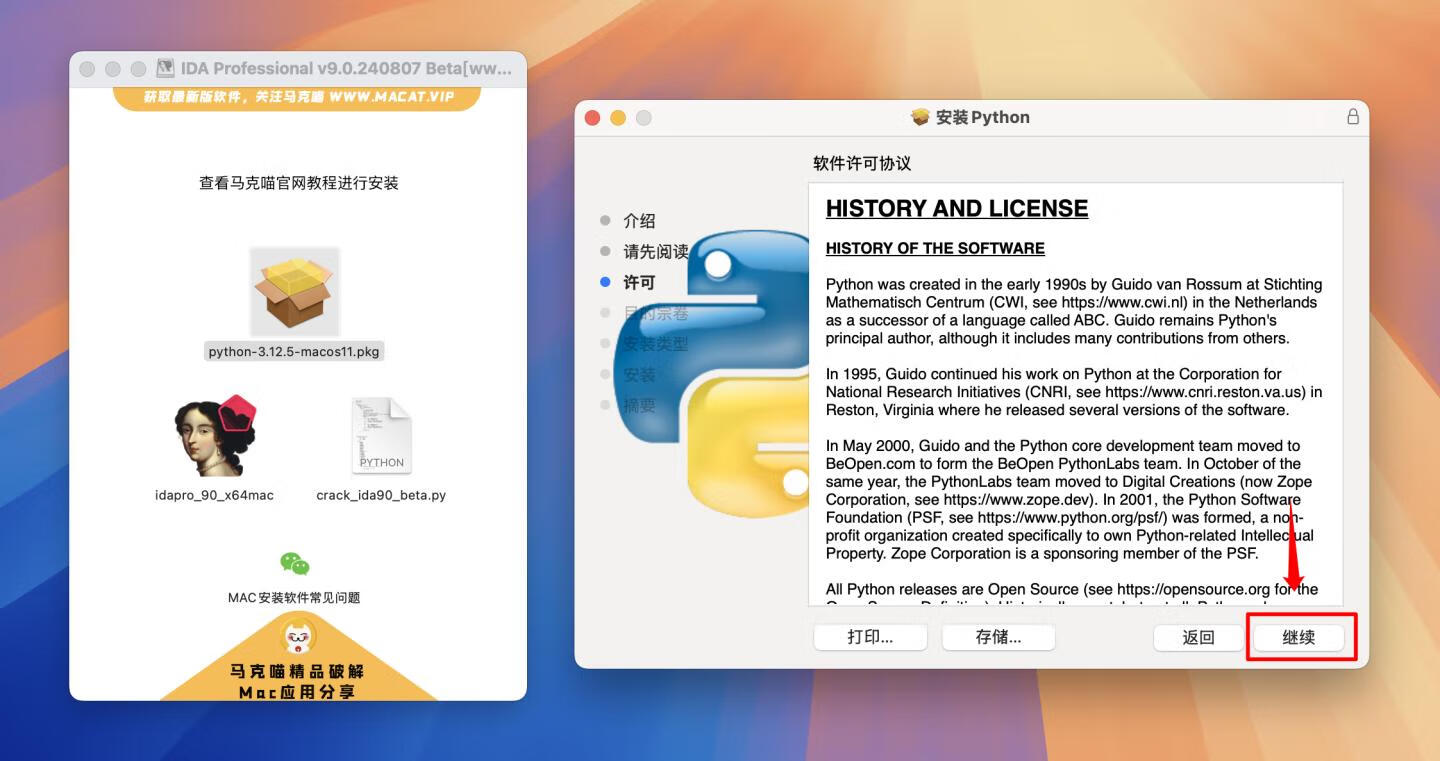1440x761 pixels.
Task: Click the python-3.12.5-macos11.pkg file name label
Action: [x=294, y=352]
